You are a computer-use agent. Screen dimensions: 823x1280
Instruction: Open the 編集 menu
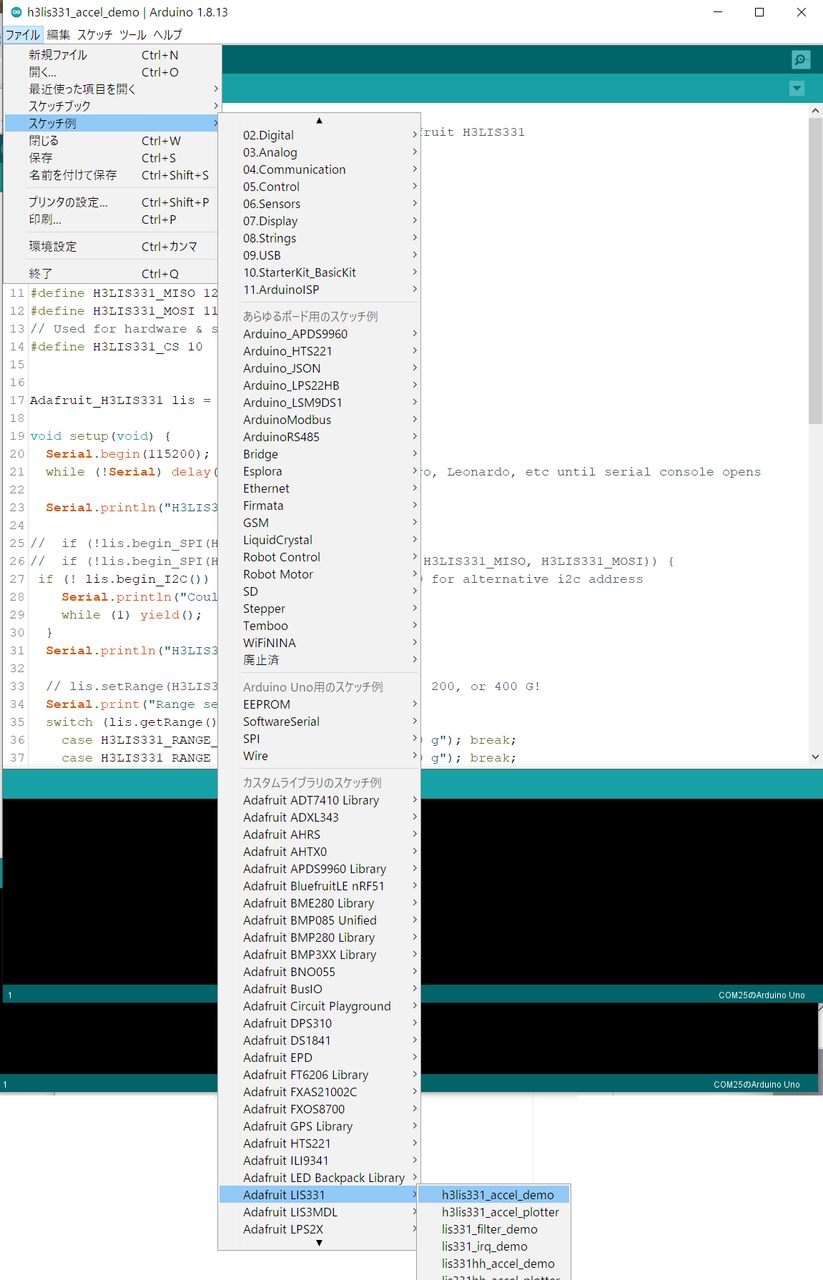(x=59, y=34)
